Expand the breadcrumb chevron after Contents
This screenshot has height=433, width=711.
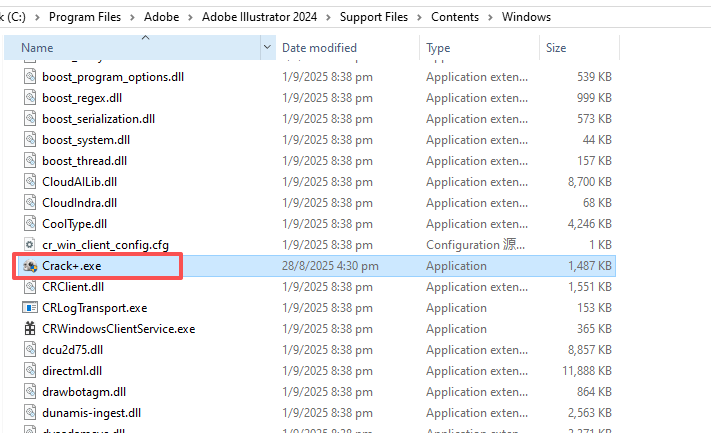tap(491, 17)
